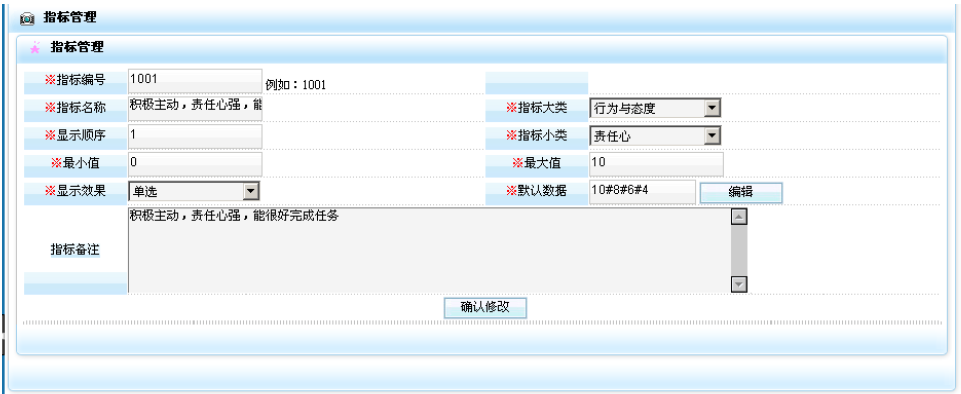The image size is (961, 394).
Task: Click the 默认数据 label
Action: (536, 191)
